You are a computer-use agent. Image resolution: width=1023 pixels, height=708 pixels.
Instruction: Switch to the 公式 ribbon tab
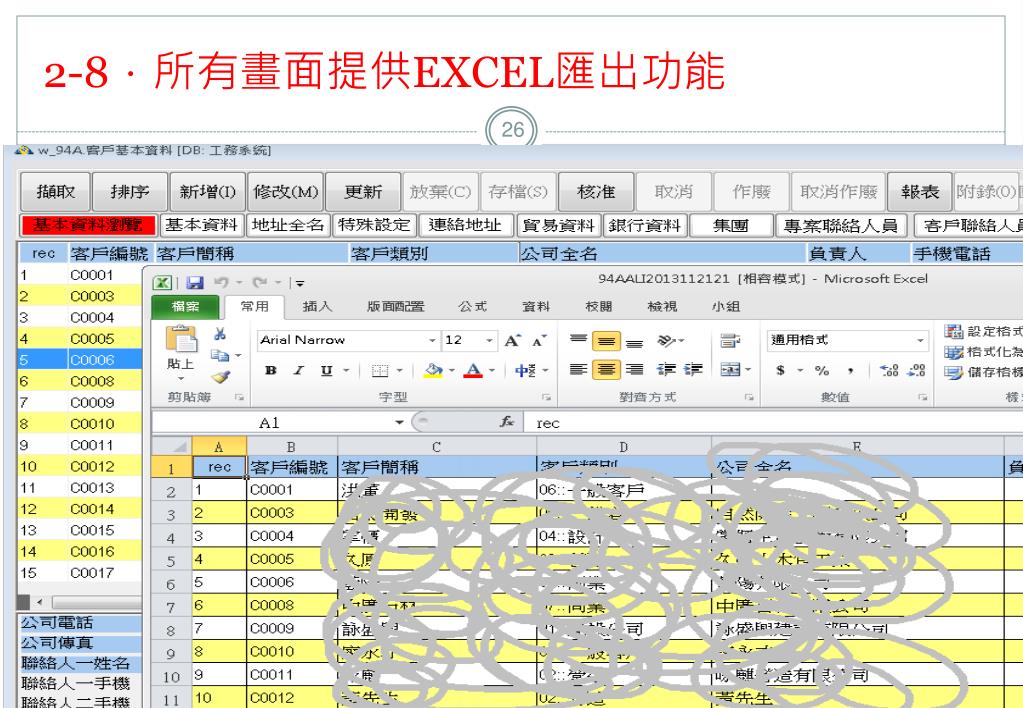click(x=472, y=306)
